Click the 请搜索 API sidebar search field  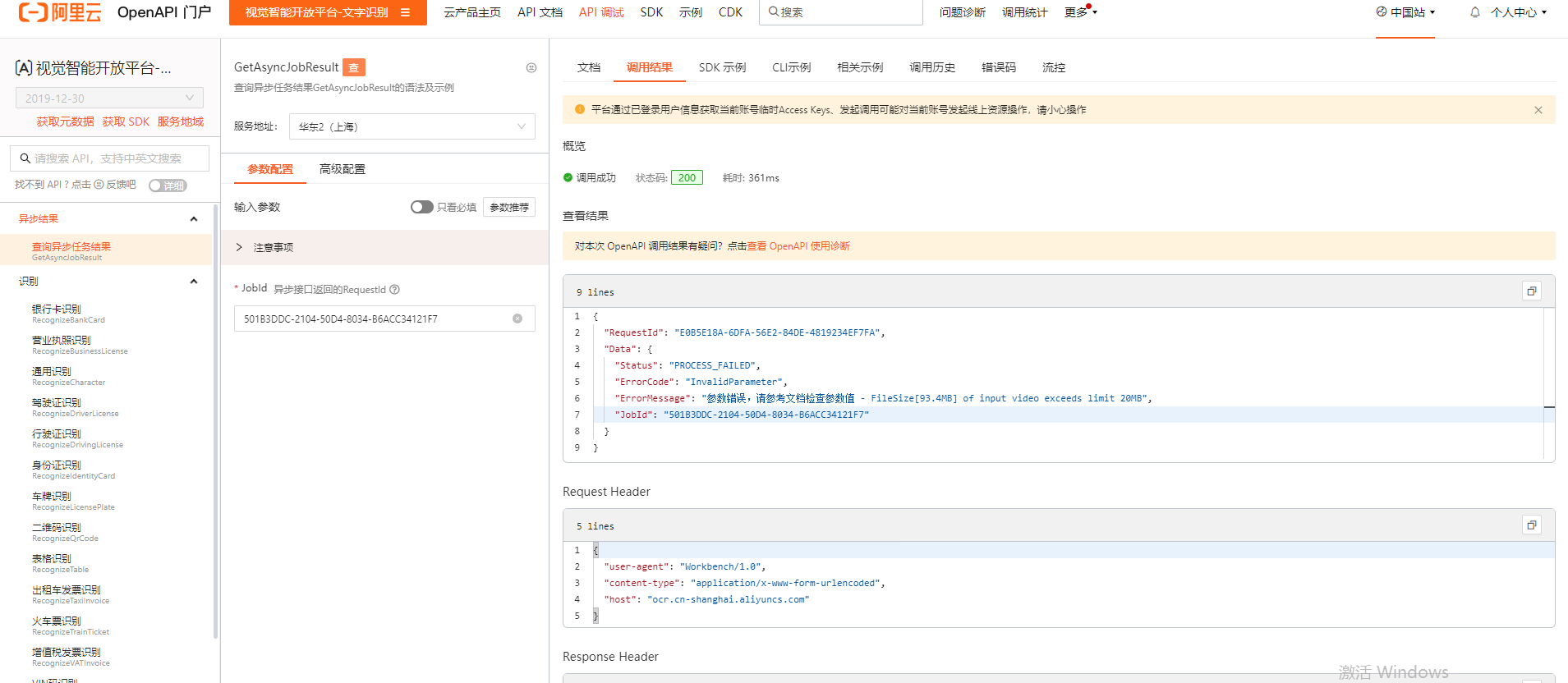coord(109,158)
